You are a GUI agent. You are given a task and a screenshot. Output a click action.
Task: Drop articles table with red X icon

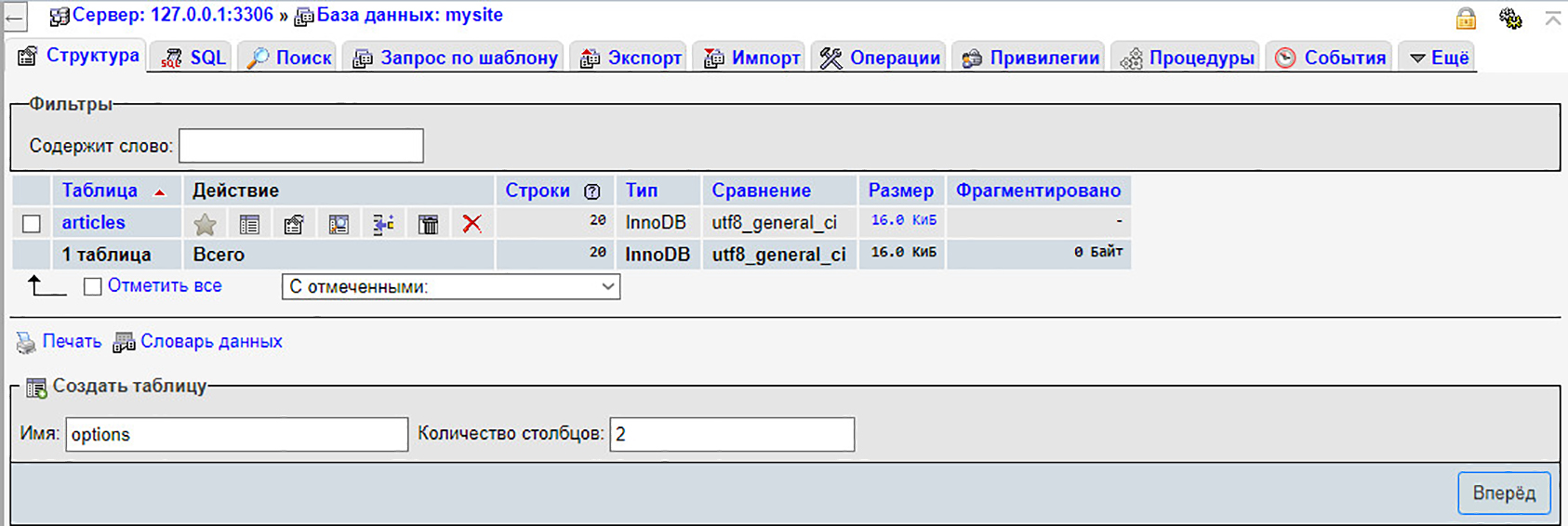point(472,224)
